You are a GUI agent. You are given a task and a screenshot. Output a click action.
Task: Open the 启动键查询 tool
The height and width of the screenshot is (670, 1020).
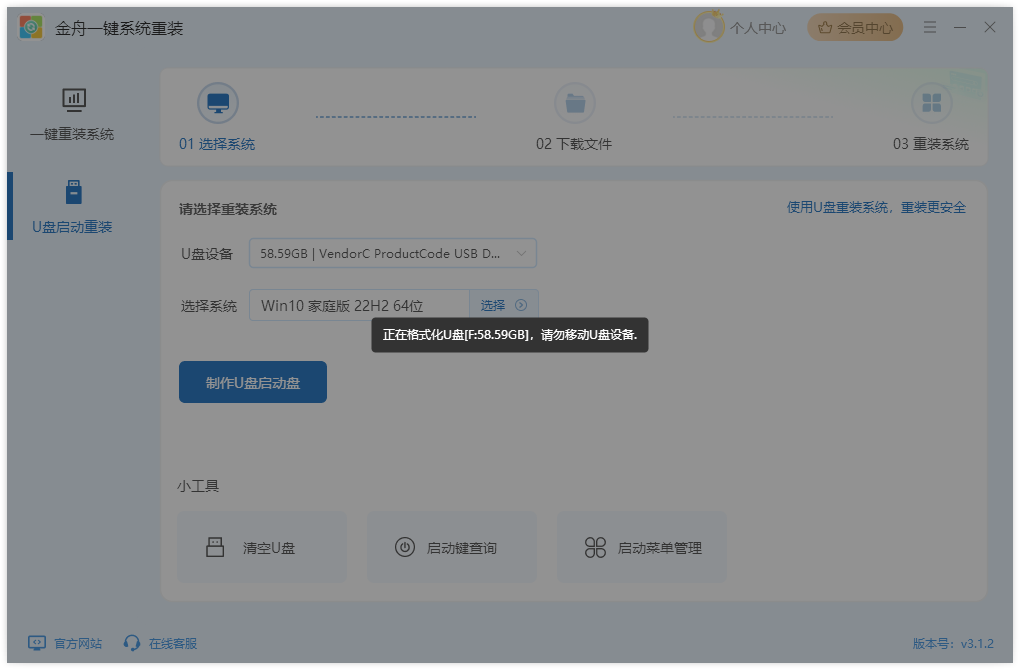452,547
